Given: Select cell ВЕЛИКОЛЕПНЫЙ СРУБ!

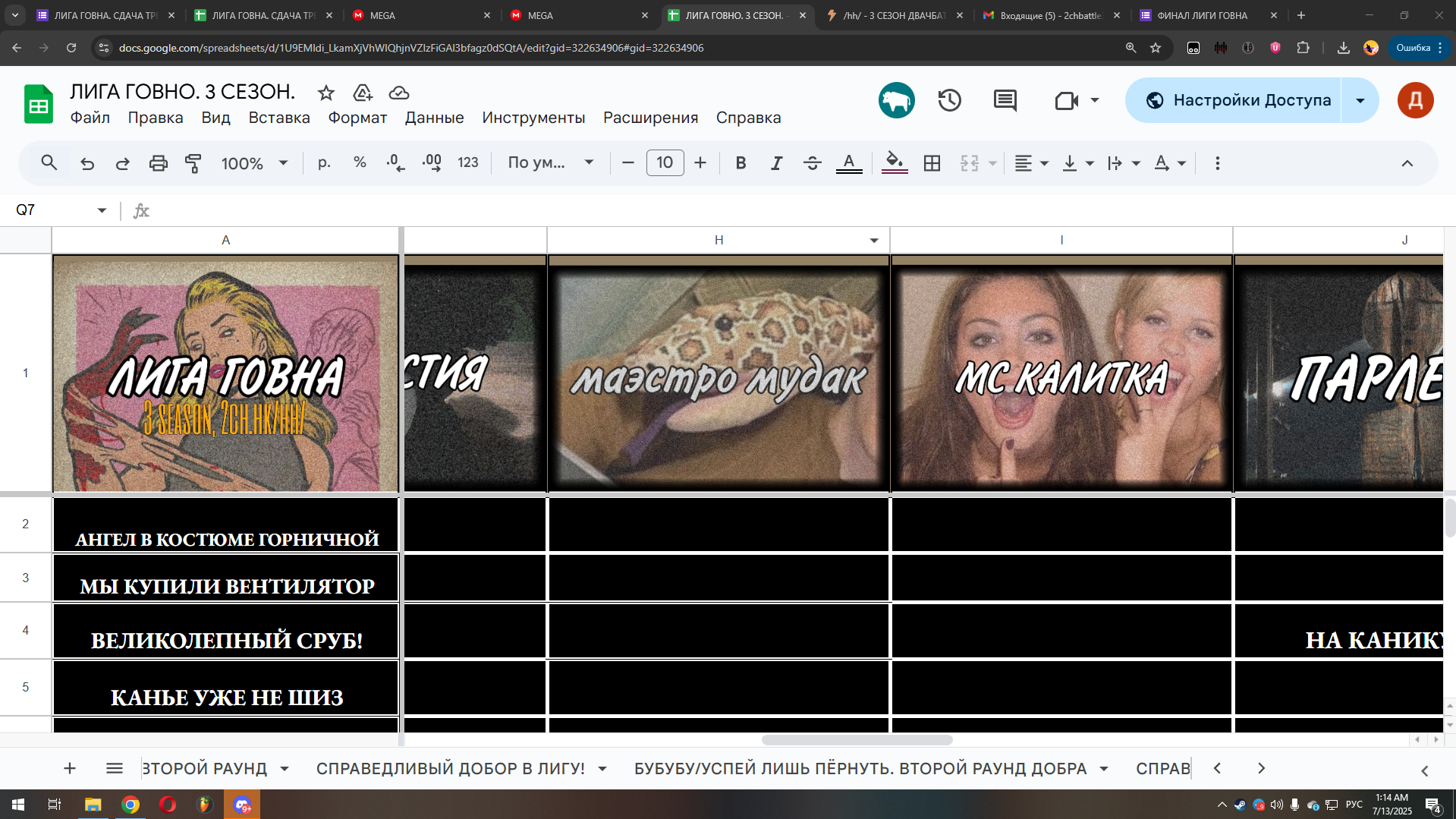Looking at the screenshot, I should (x=226, y=631).
